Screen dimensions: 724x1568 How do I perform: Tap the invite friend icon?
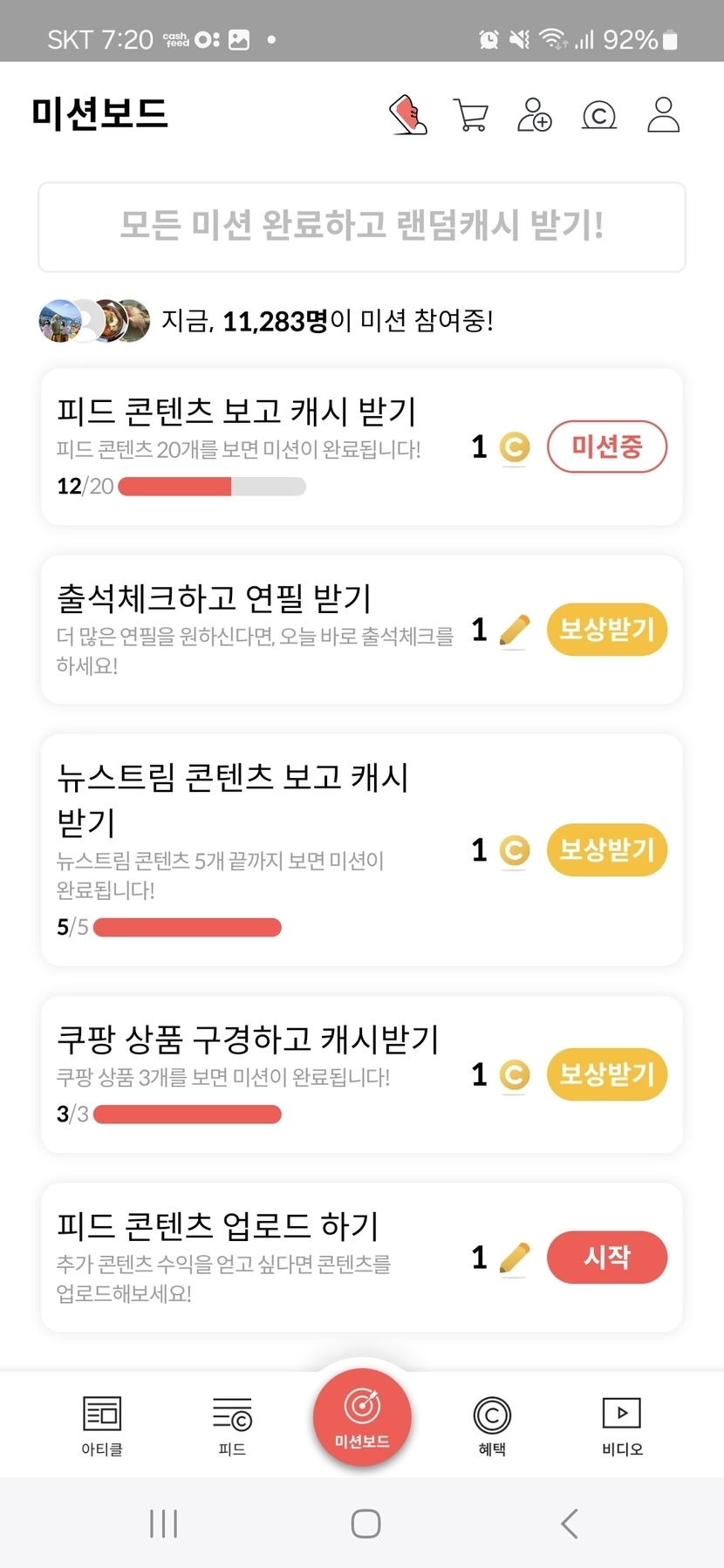535,114
